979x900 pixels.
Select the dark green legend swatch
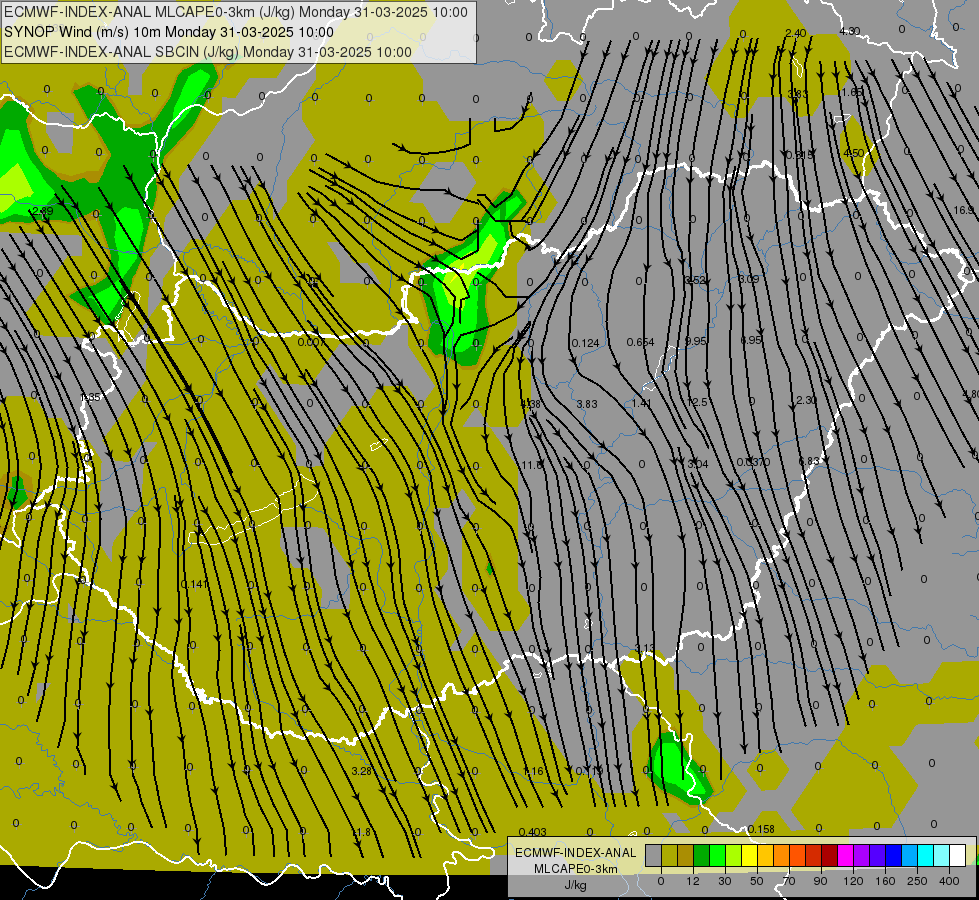click(x=702, y=856)
